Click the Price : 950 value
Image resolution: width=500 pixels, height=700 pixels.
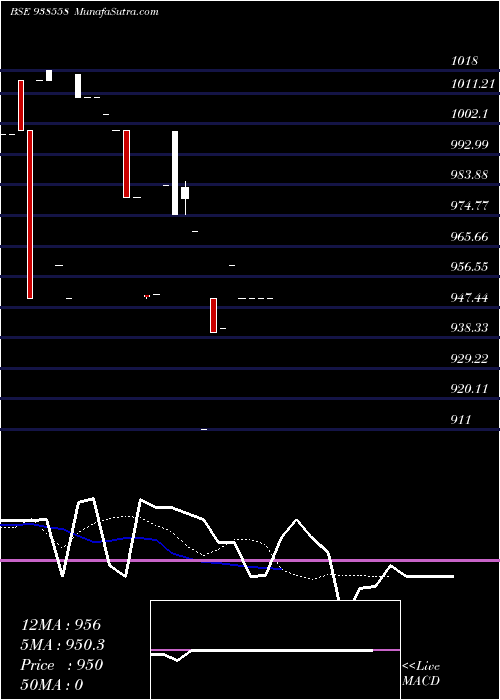point(62,665)
